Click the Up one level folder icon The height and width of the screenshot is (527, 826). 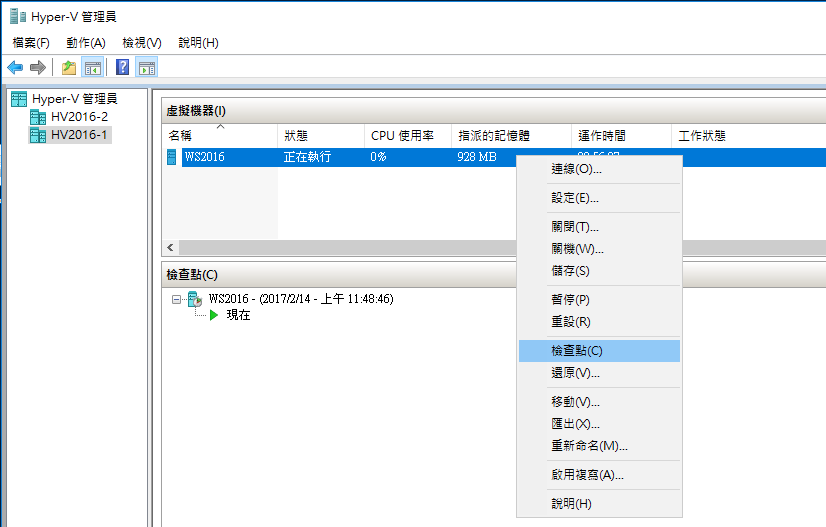tap(69, 67)
